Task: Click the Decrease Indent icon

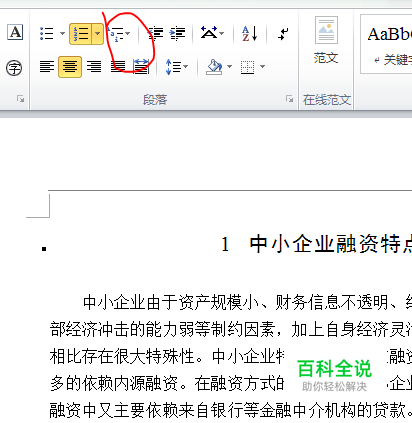Action: click(156, 34)
